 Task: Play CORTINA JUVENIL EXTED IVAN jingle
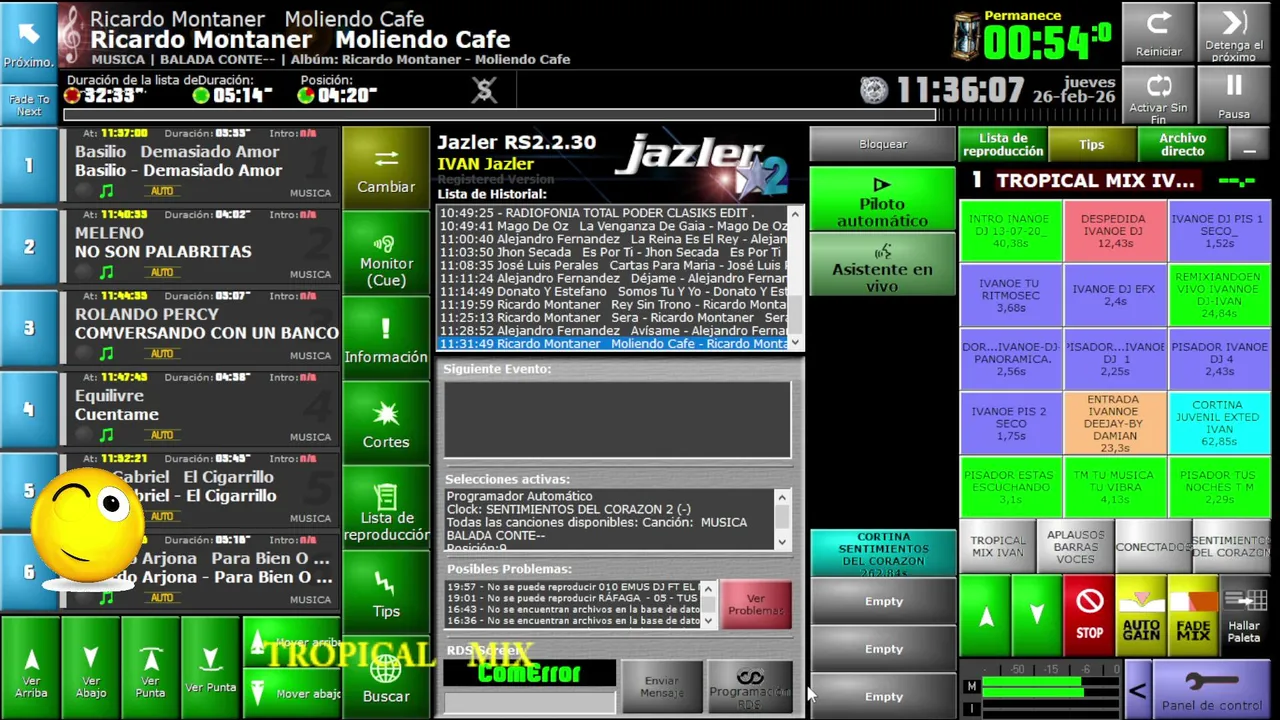click(x=1218, y=423)
